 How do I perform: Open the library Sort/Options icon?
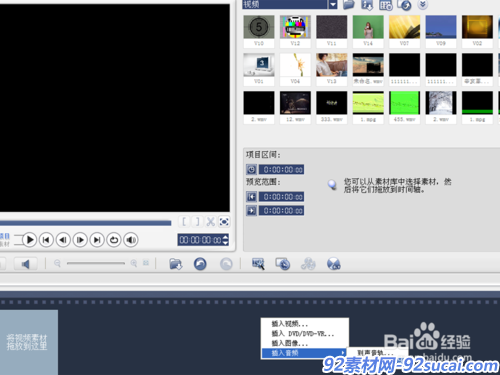pyautogui.click(x=386, y=5)
